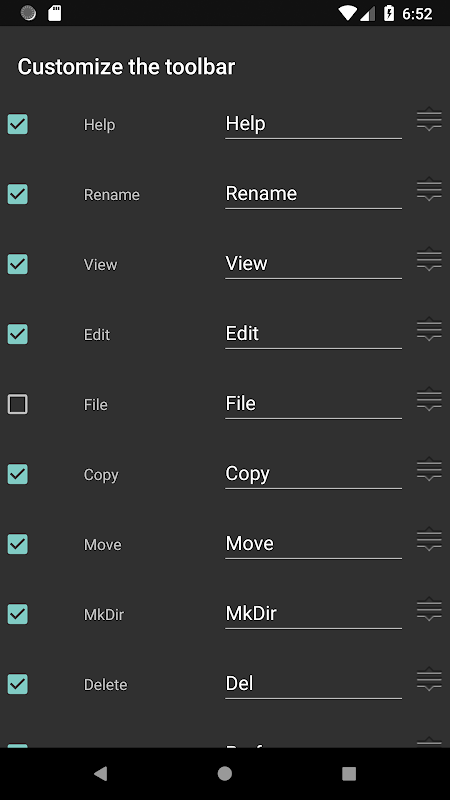Disable the Edit button checkbox
Viewport: 450px width, 800px height.
[x=18, y=334]
